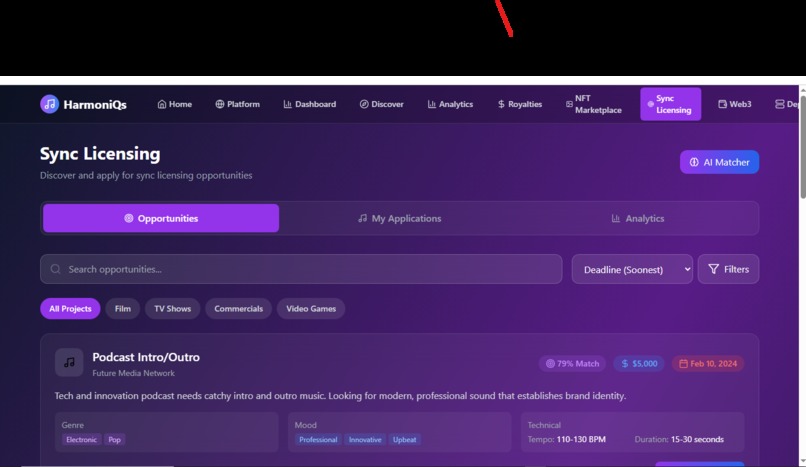Click the Feb 10, 2024 deadline badge
Screen dimensions: 806x467
pyautogui.click(x=708, y=364)
